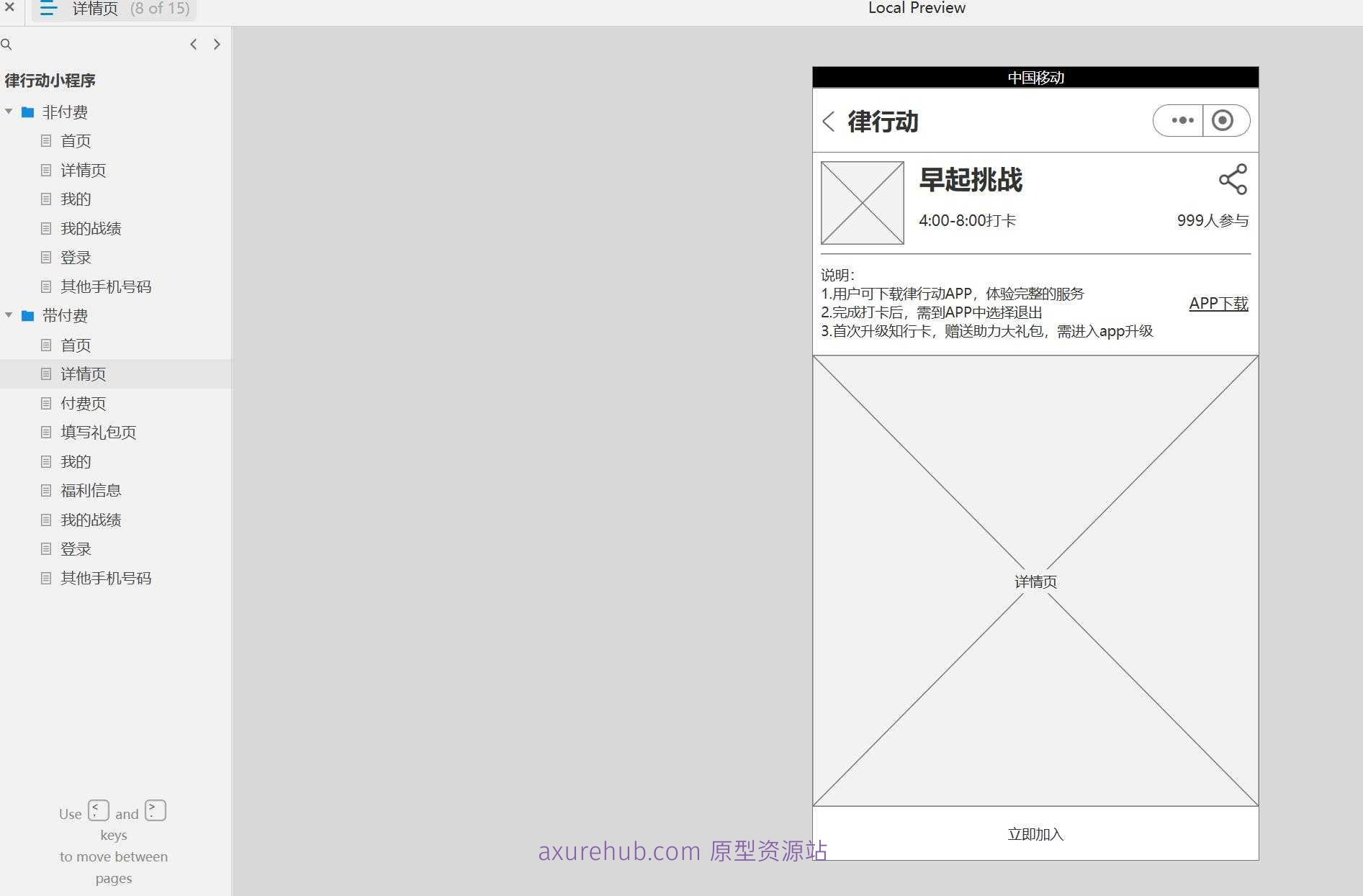Screen dimensions: 1363x896
Task: Open 我的战绩 under 带付费
Action: click(91, 520)
